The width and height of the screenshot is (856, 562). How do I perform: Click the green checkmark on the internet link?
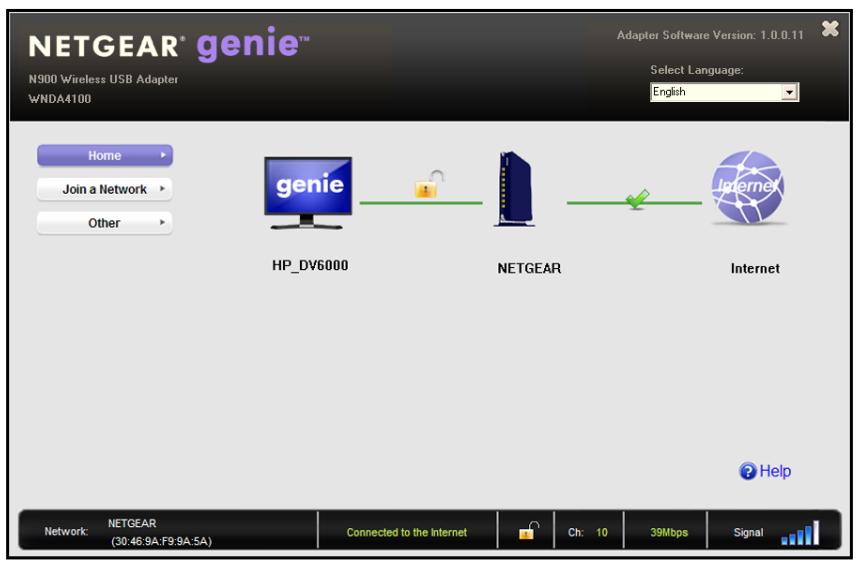click(x=637, y=199)
